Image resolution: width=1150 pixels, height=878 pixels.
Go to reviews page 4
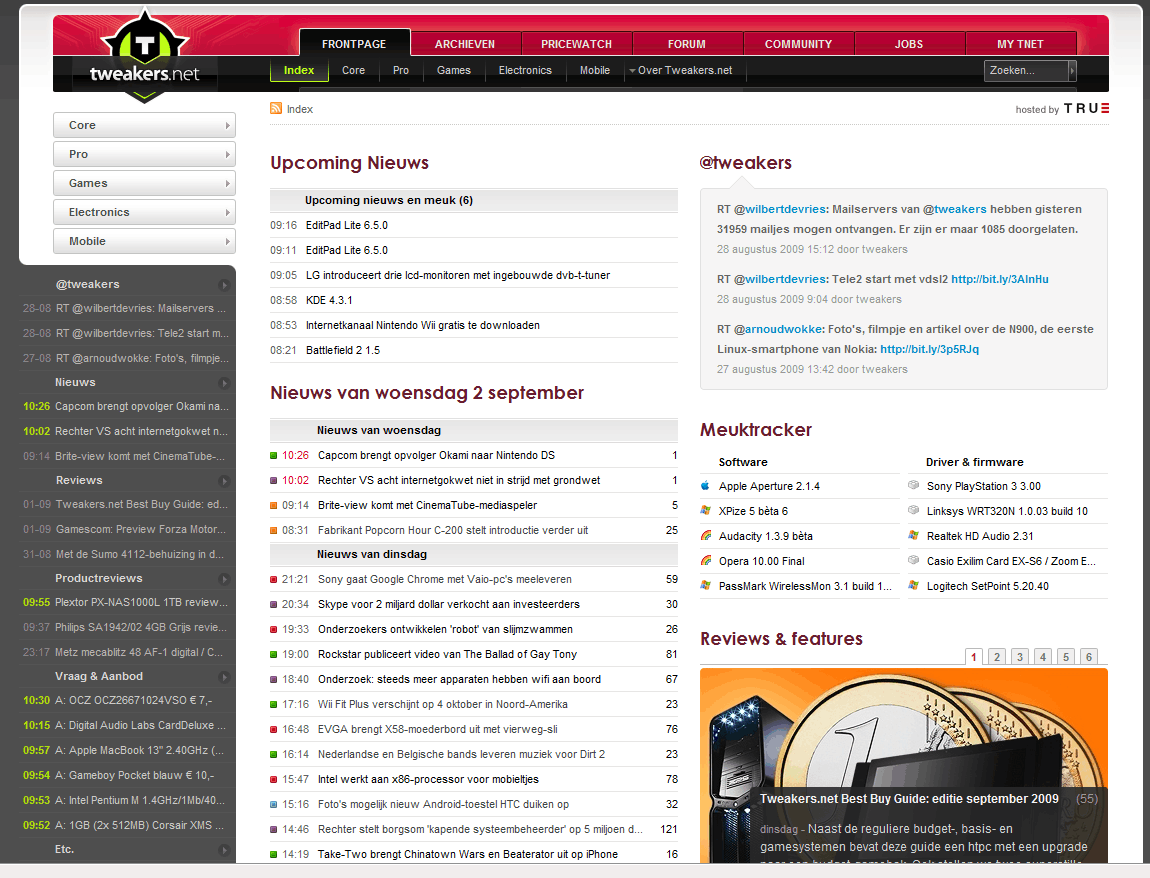(x=1043, y=657)
